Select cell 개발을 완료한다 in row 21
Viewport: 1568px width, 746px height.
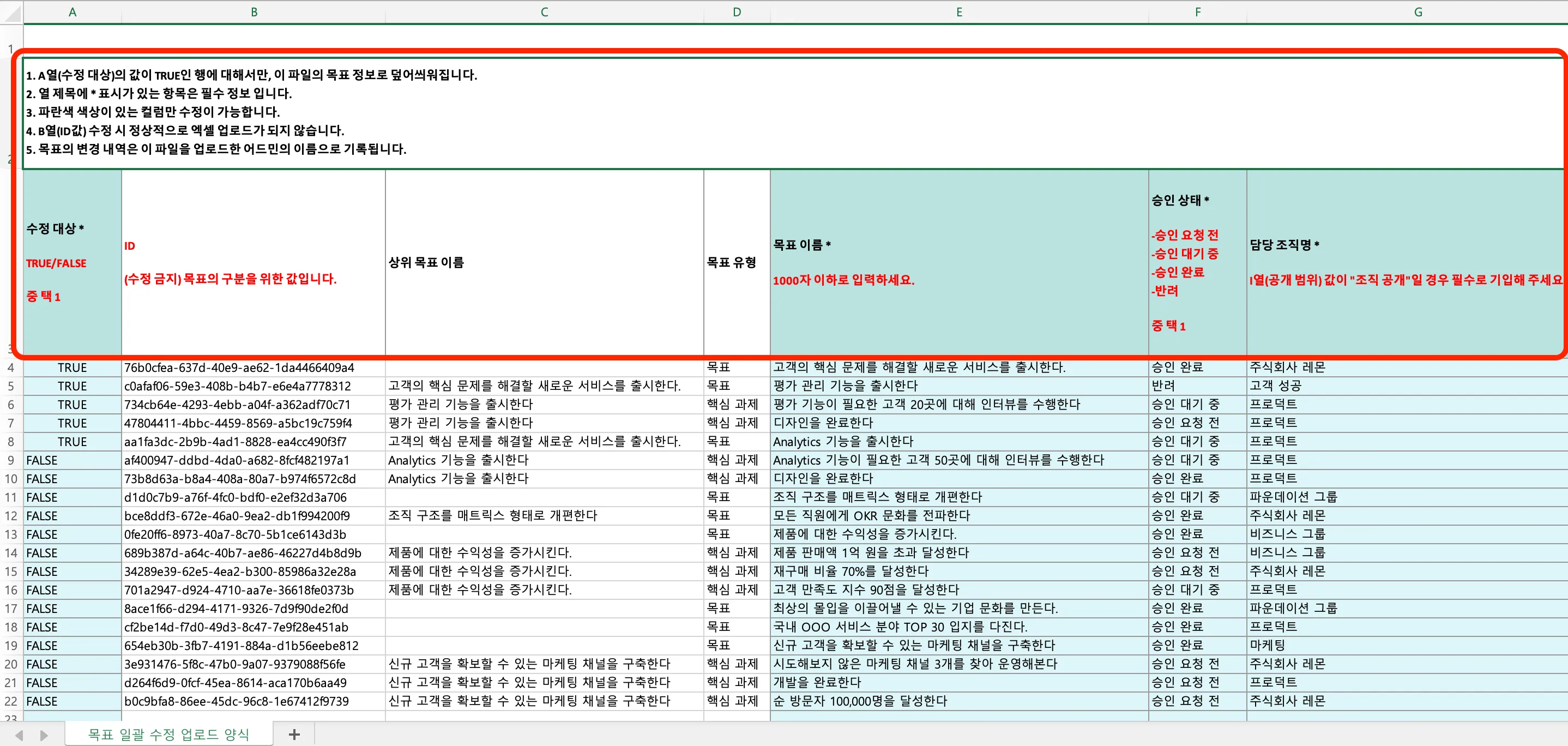pos(958,683)
